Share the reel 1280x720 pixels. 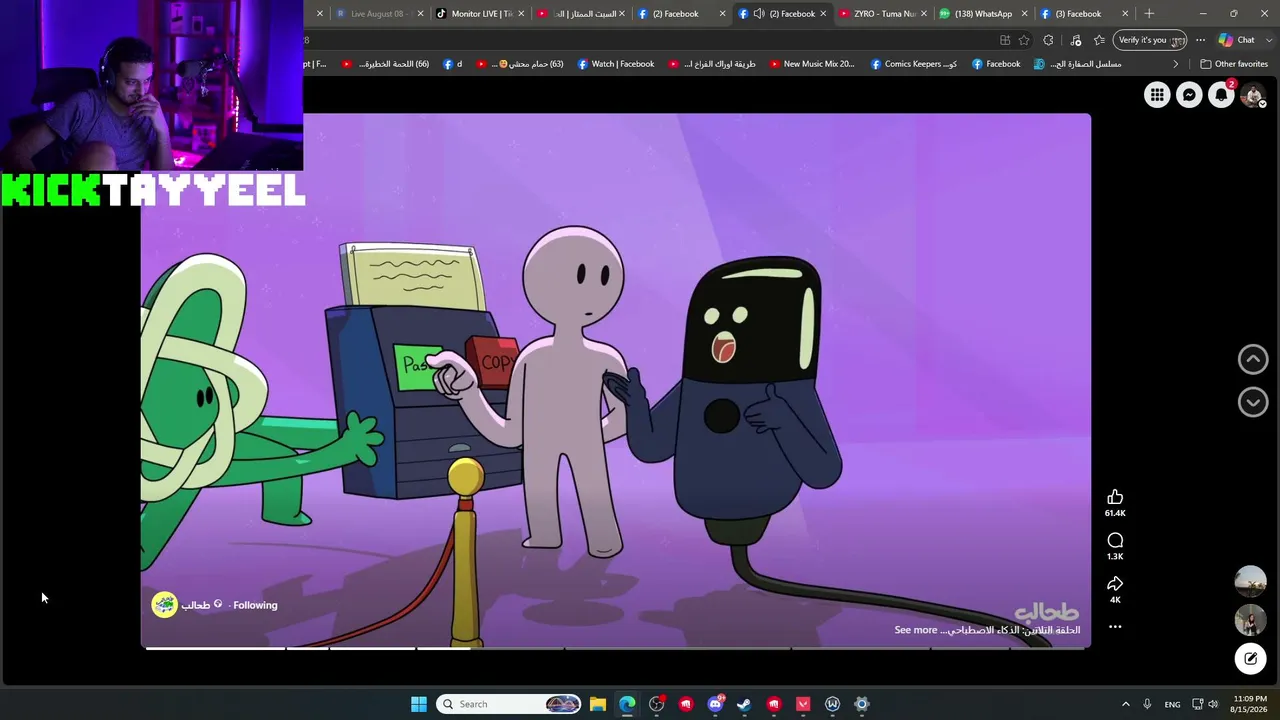click(x=1115, y=584)
